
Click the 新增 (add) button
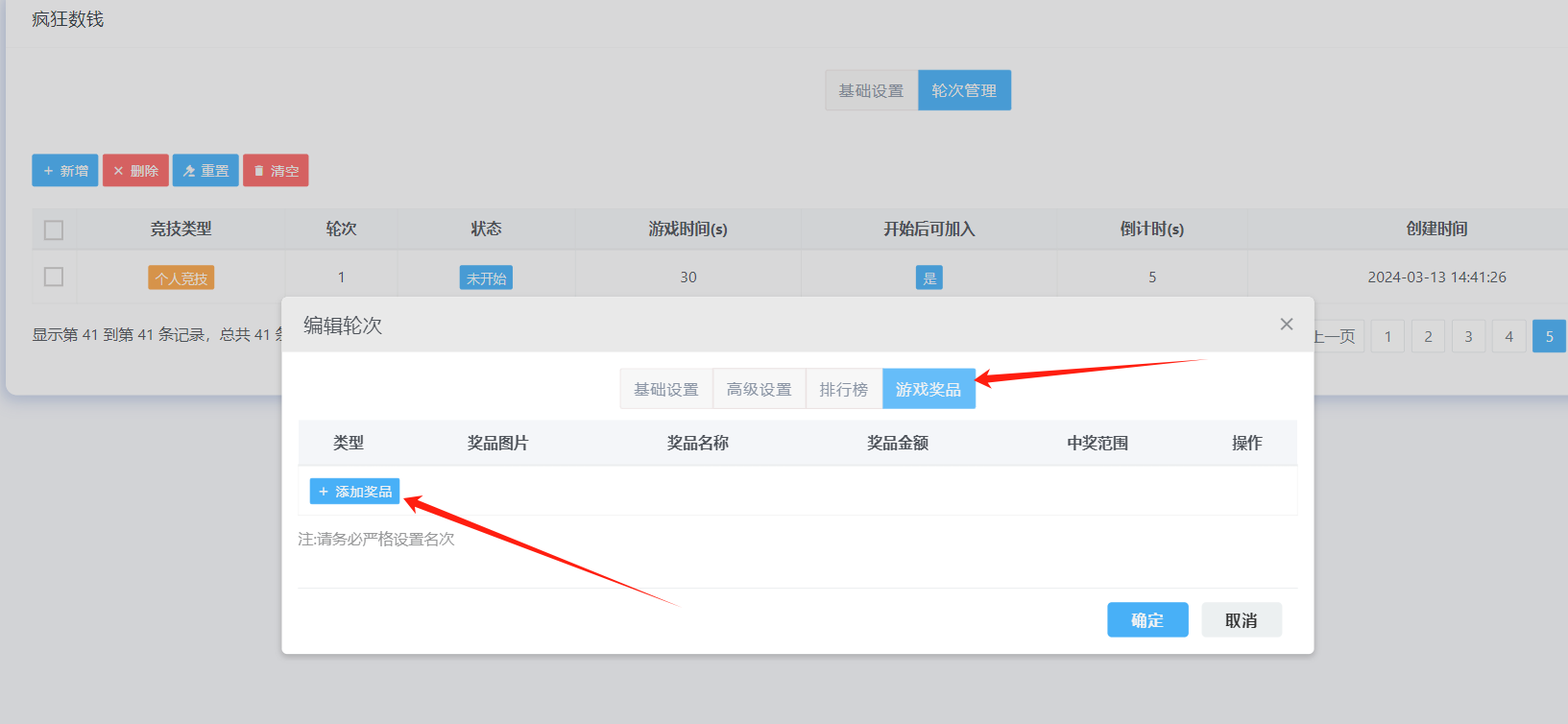click(65, 171)
